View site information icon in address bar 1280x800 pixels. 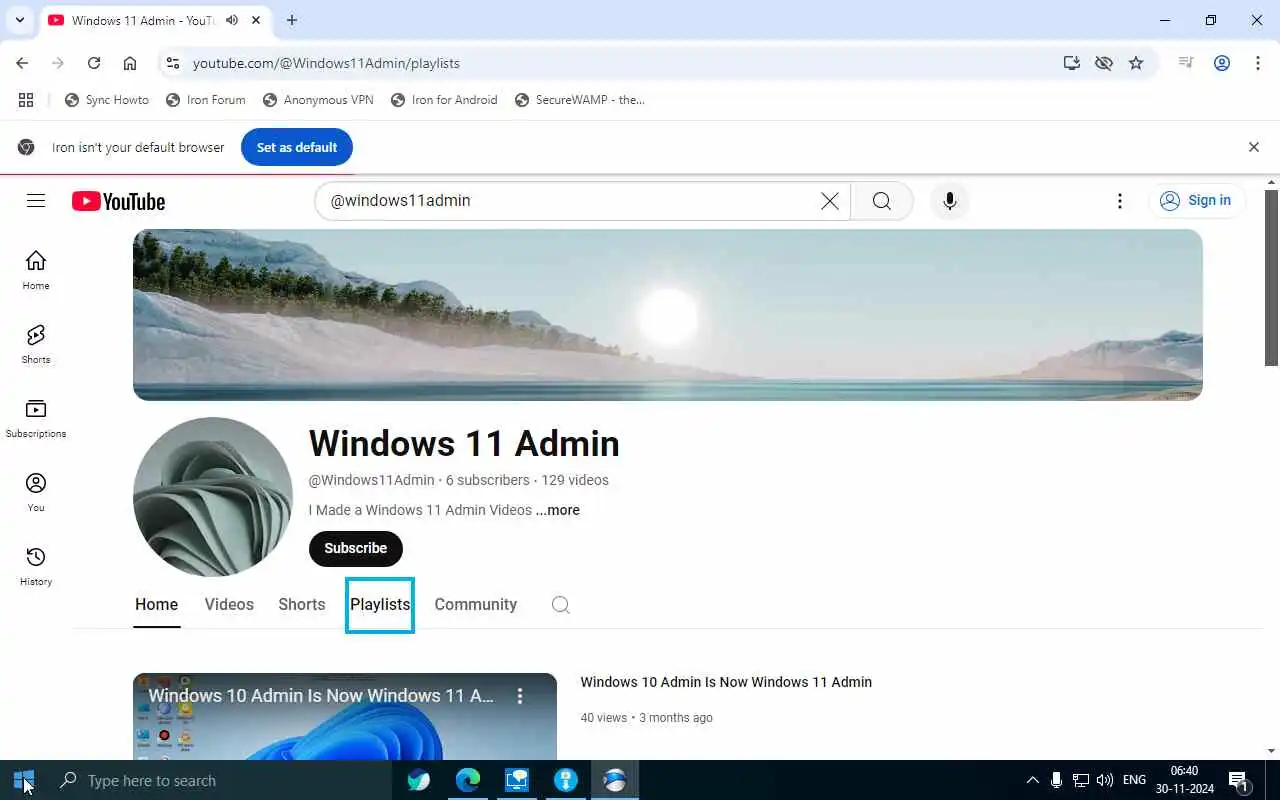pos(173,63)
